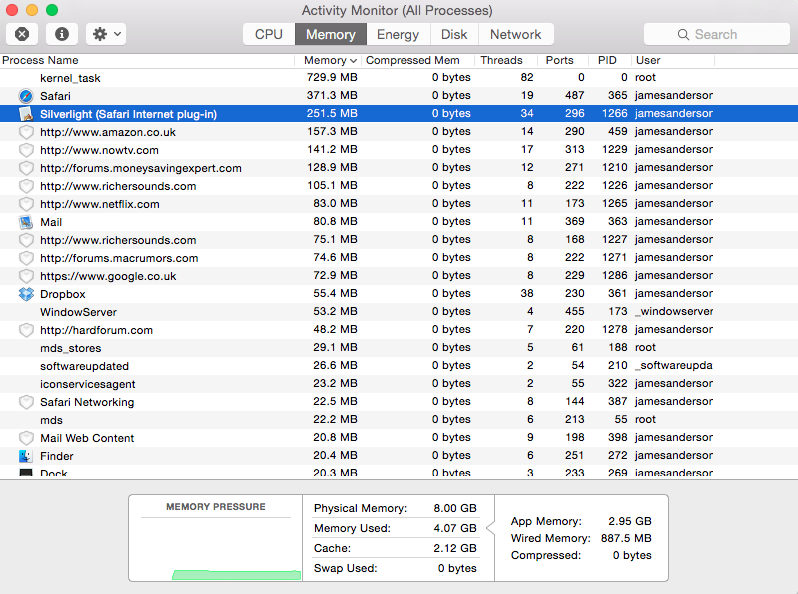Click the Wired Memory 887.5 MB entry
Image resolution: width=798 pixels, height=594 pixels.
click(x=581, y=538)
